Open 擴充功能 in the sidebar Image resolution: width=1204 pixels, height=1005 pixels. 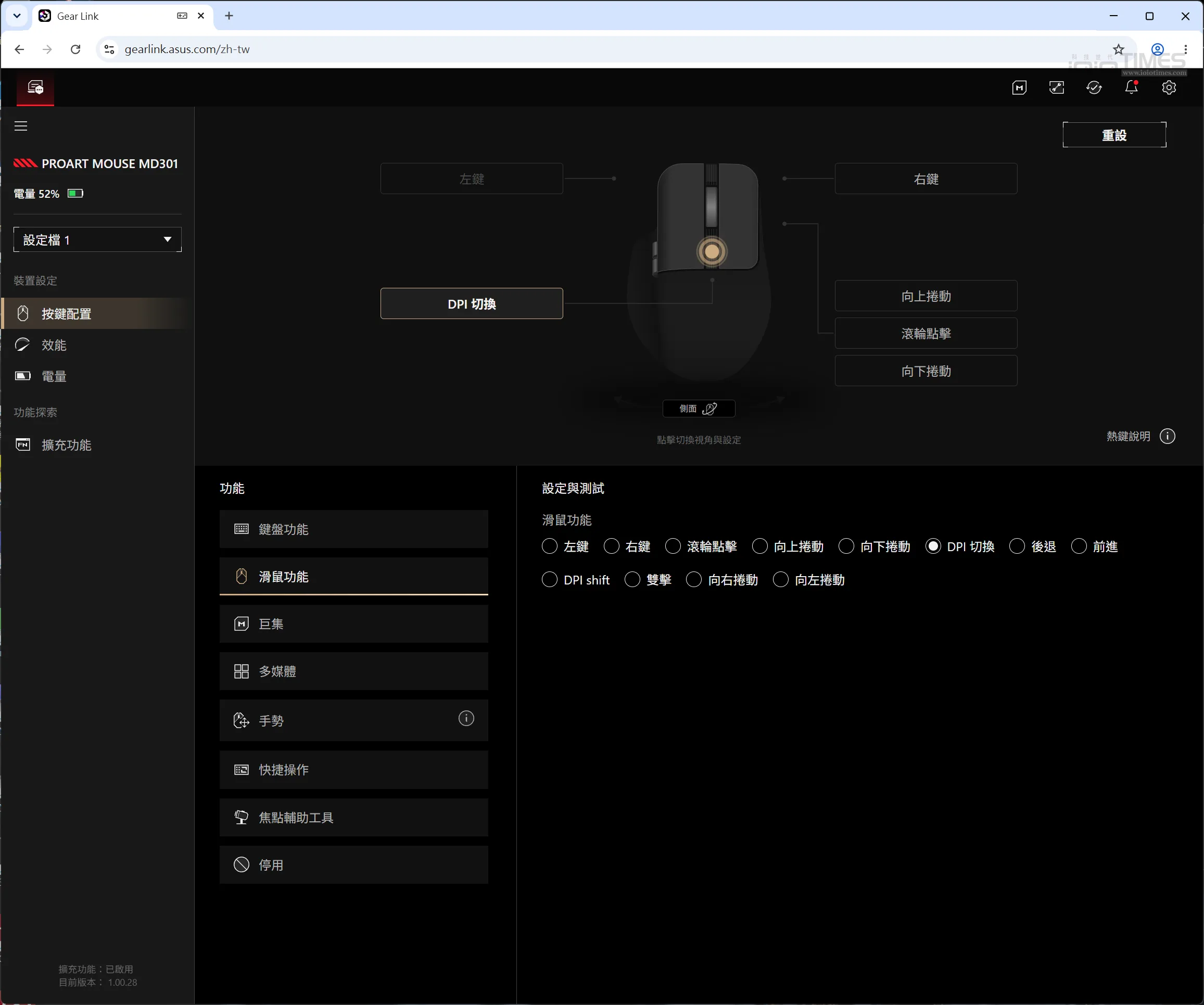point(97,445)
